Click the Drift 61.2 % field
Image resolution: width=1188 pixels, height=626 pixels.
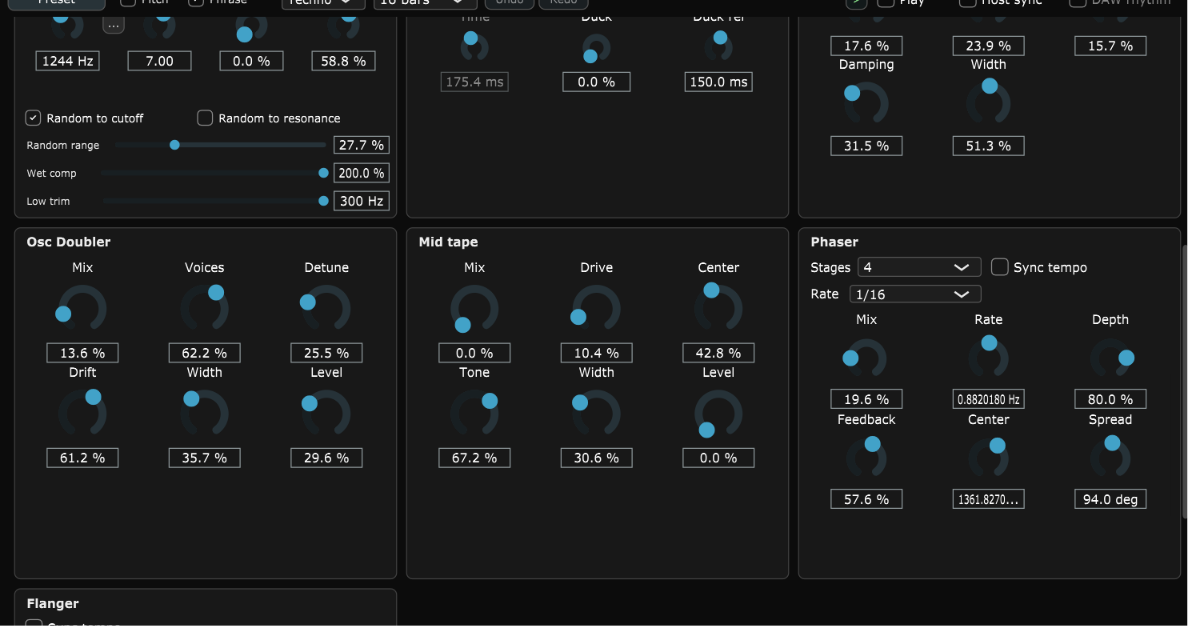pyautogui.click(x=83, y=458)
